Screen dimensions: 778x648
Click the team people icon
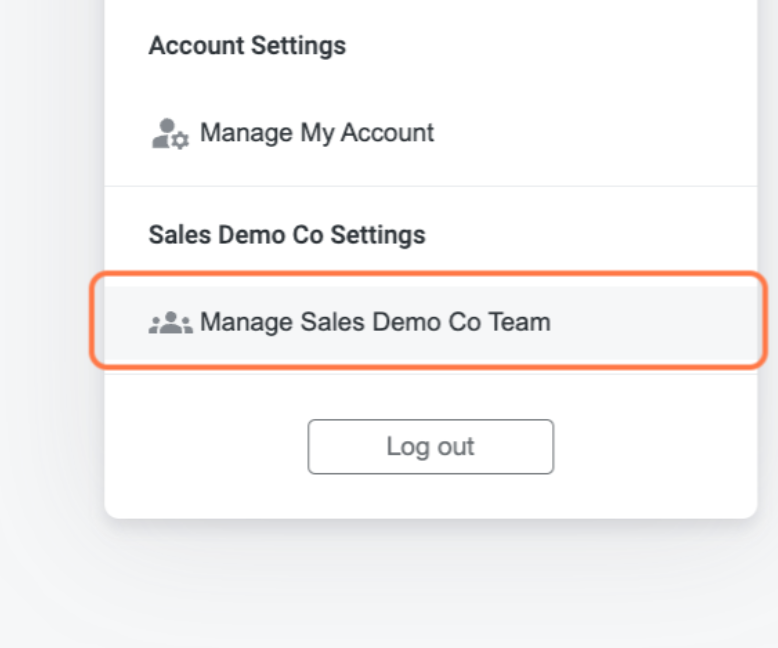point(170,323)
